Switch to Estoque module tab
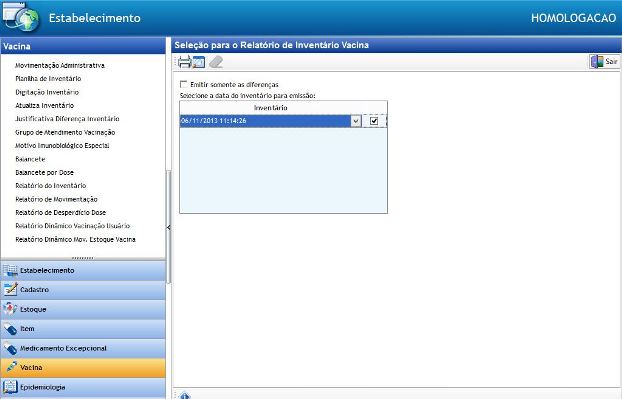The width and height of the screenshot is (622, 399). [83, 309]
